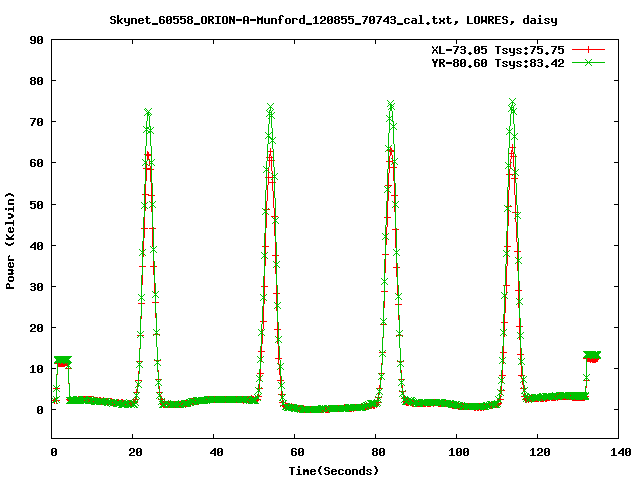
Task: Click the 10 tick label on Power axis
Action: [36, 369]
